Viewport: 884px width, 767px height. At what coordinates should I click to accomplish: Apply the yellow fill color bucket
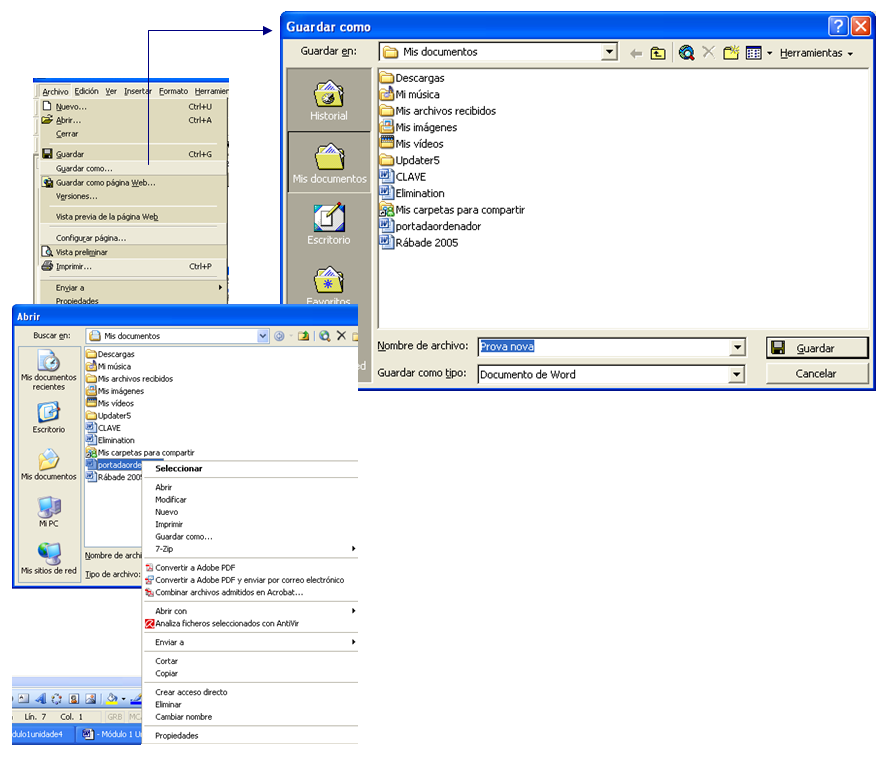coord(111,699)
